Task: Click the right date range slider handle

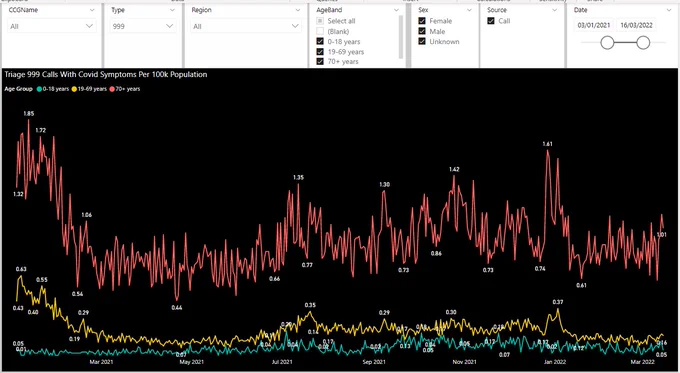Action: 643,43
